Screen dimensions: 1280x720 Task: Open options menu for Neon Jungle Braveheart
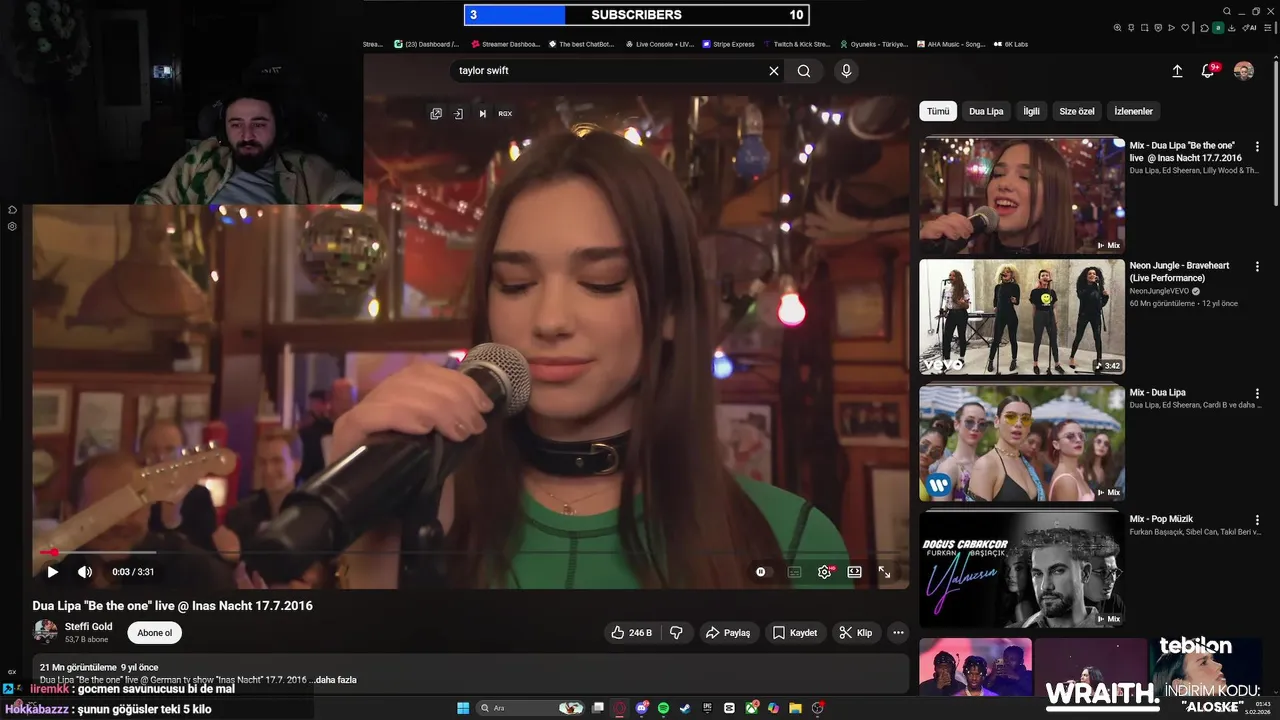pyautogui.click(x=1257, y=267)
